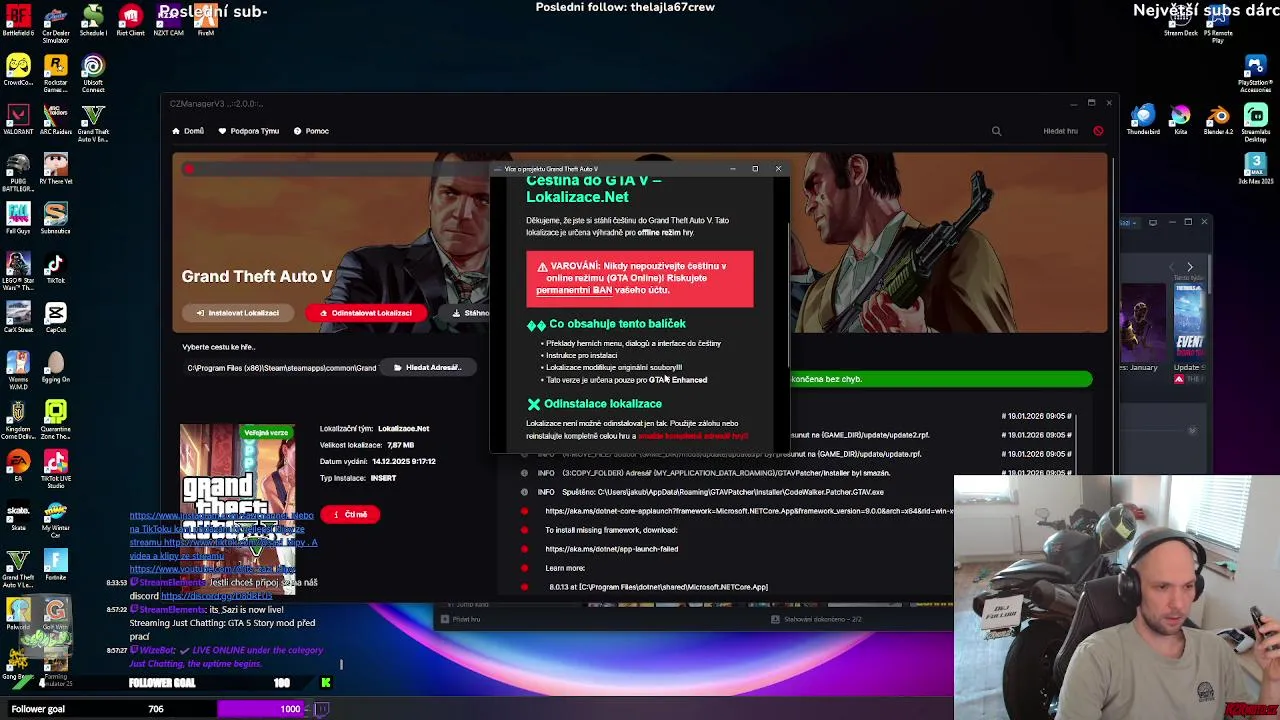Open the Schedule I desktop icon
Screen dimensions: 1280x720
pos(93,20)
